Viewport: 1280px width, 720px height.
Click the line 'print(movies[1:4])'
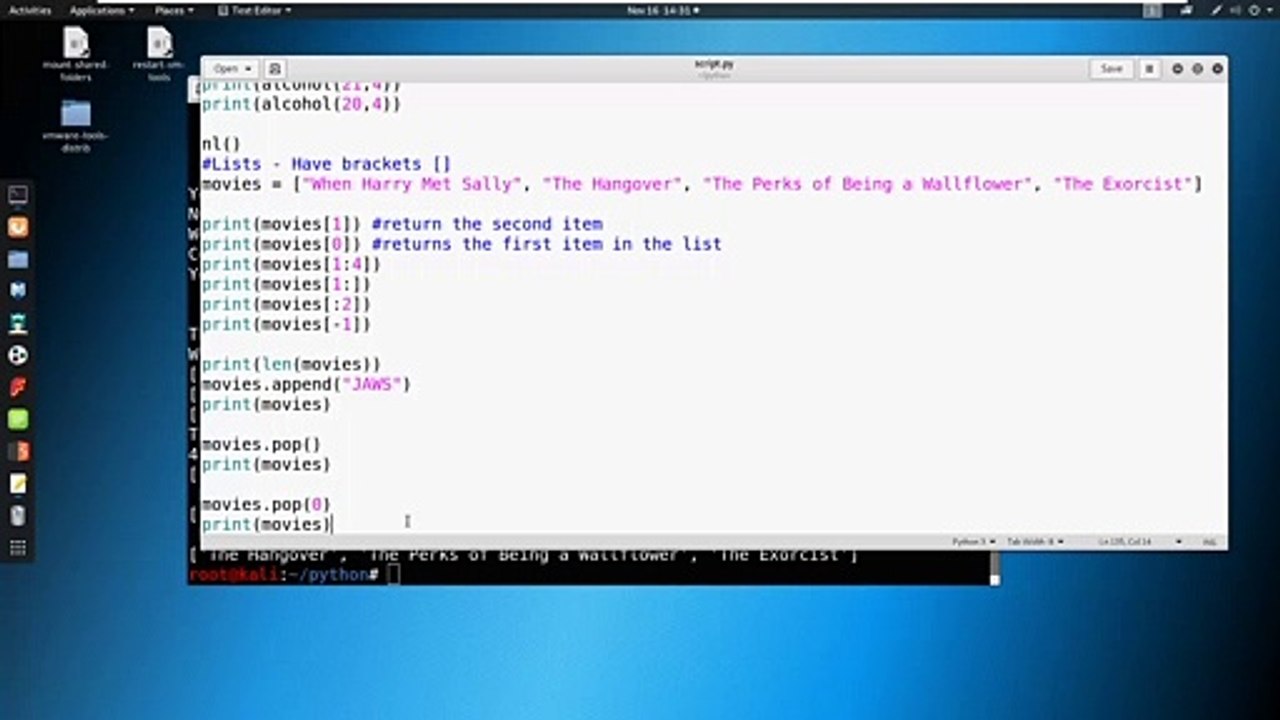[x=291, y=264]
